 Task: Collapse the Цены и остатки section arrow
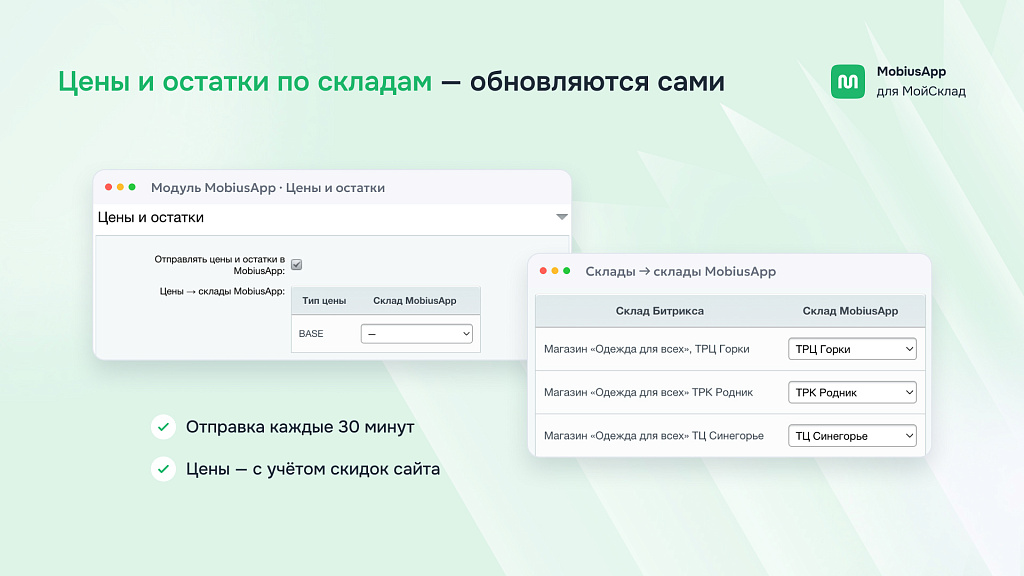562,217
